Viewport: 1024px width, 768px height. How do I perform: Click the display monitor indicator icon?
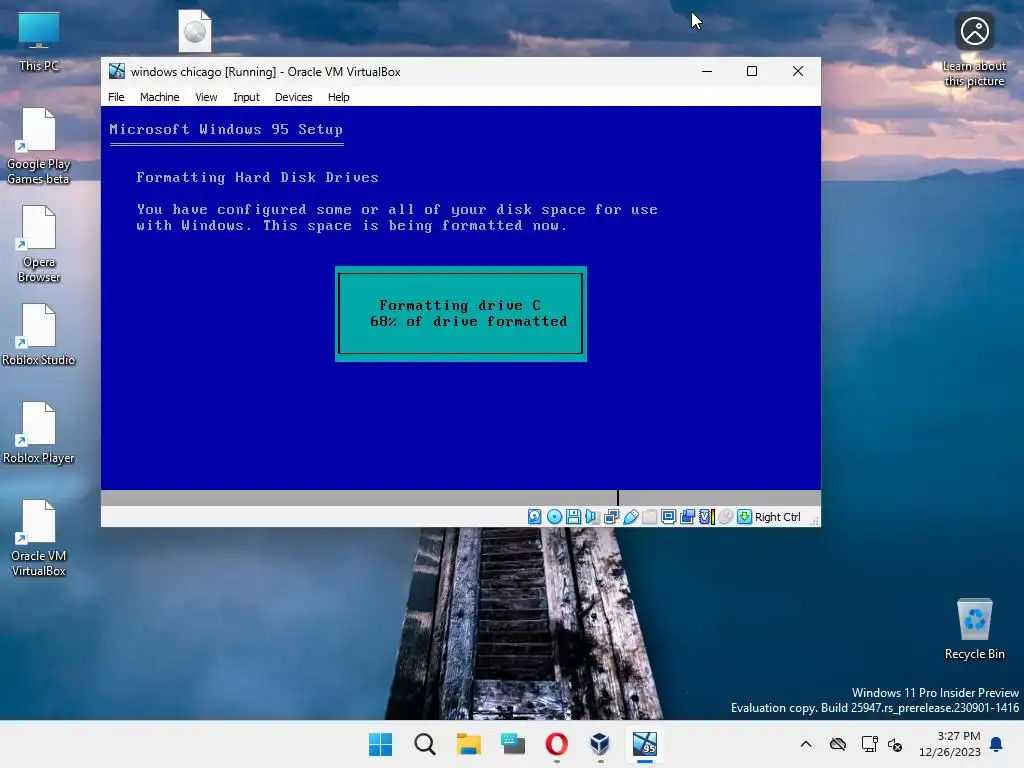(668, 517)
